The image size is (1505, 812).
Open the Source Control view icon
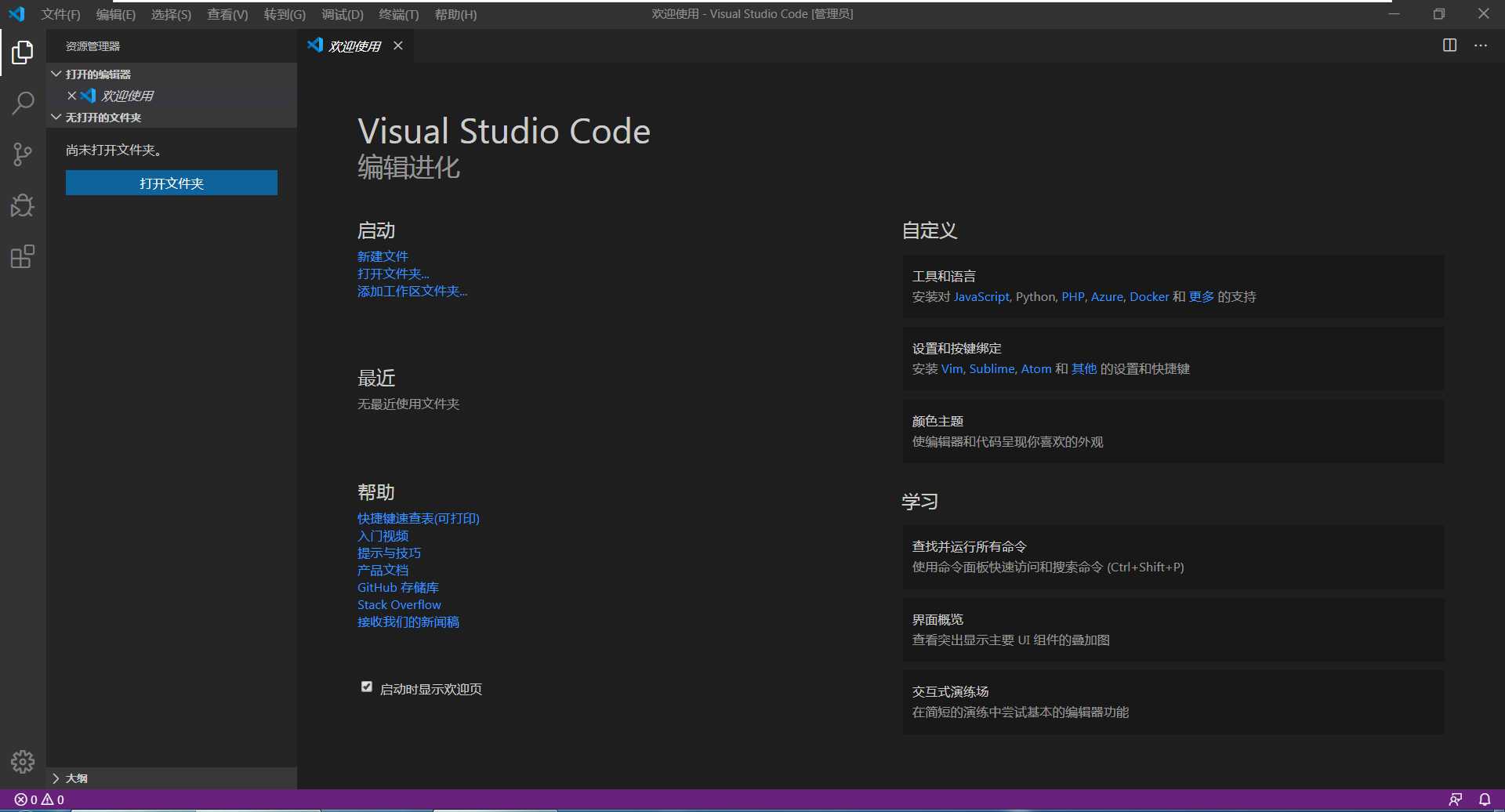(x=23, y=154)
